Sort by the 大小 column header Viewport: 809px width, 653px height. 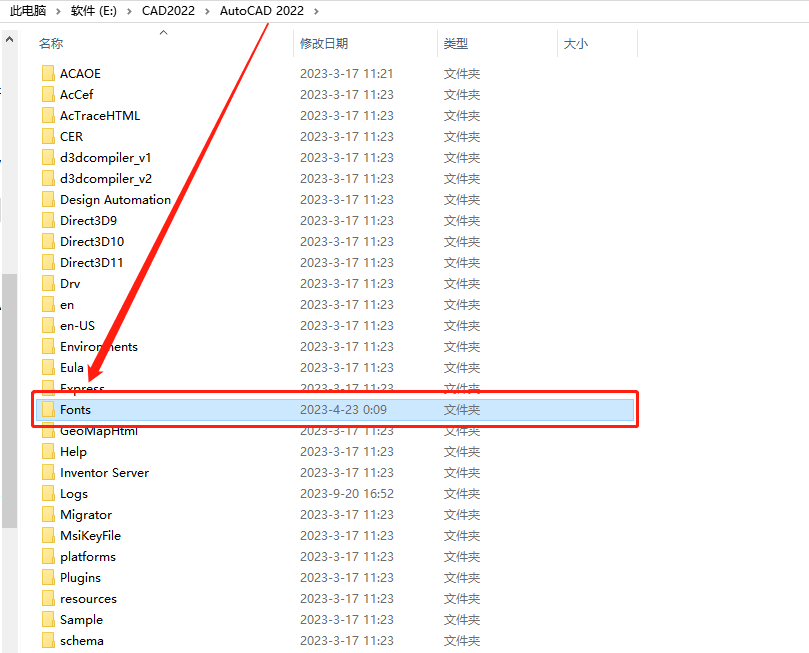pyautogui.click(x=576, y=43)
